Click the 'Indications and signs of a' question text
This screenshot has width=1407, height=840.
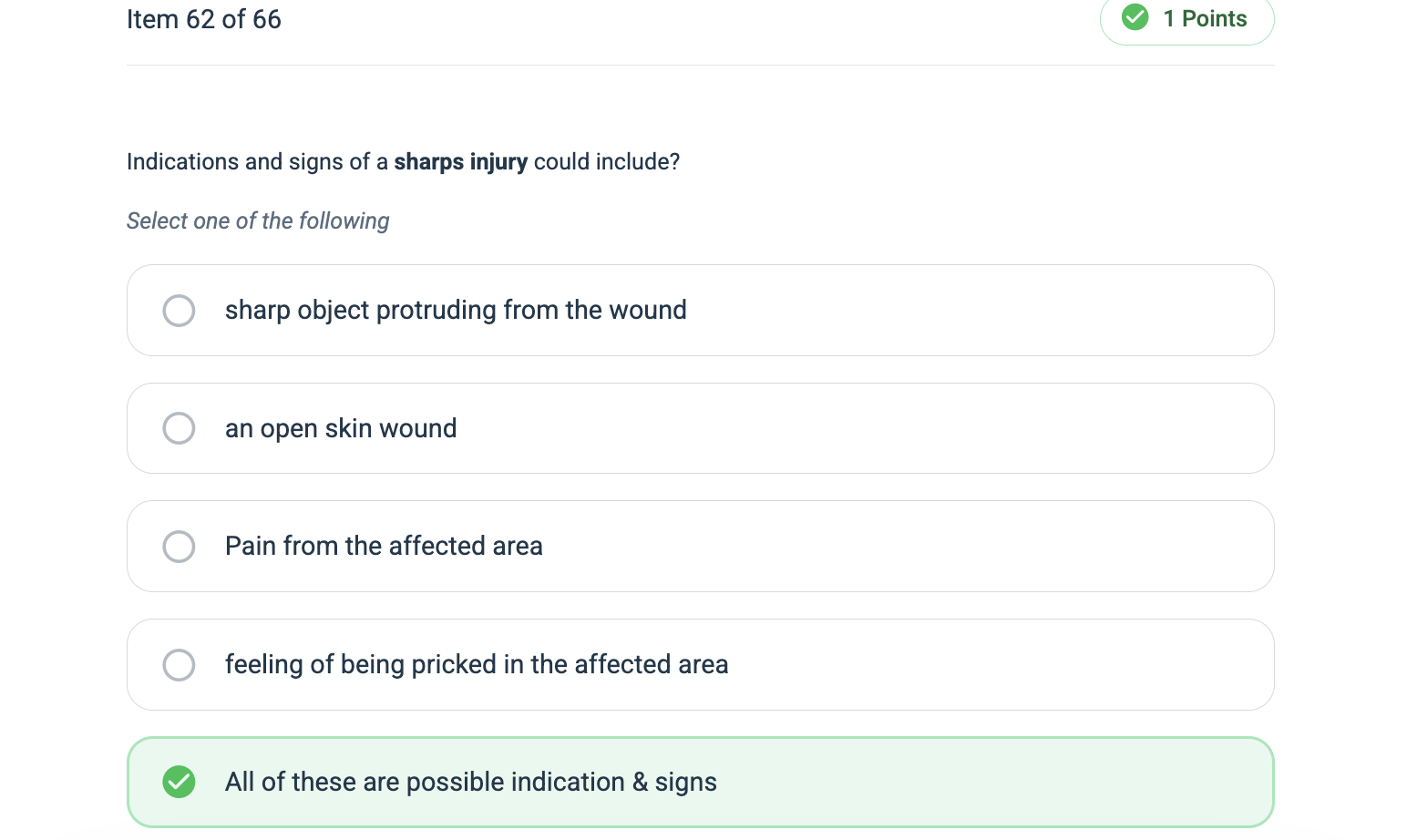point(258,162)
